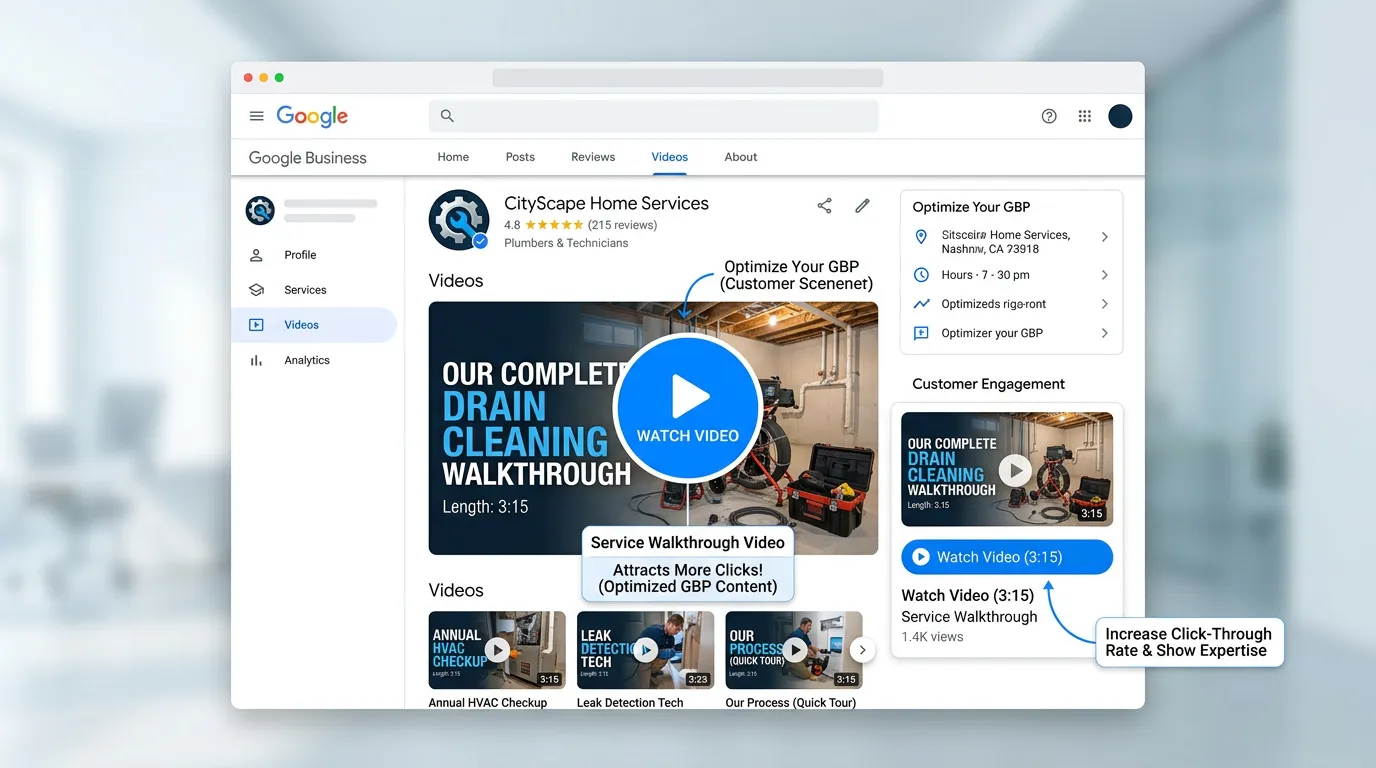Expand the Optimizeds row chevron
This screenshot has height=768, width=1376.
pos(1105,304)
